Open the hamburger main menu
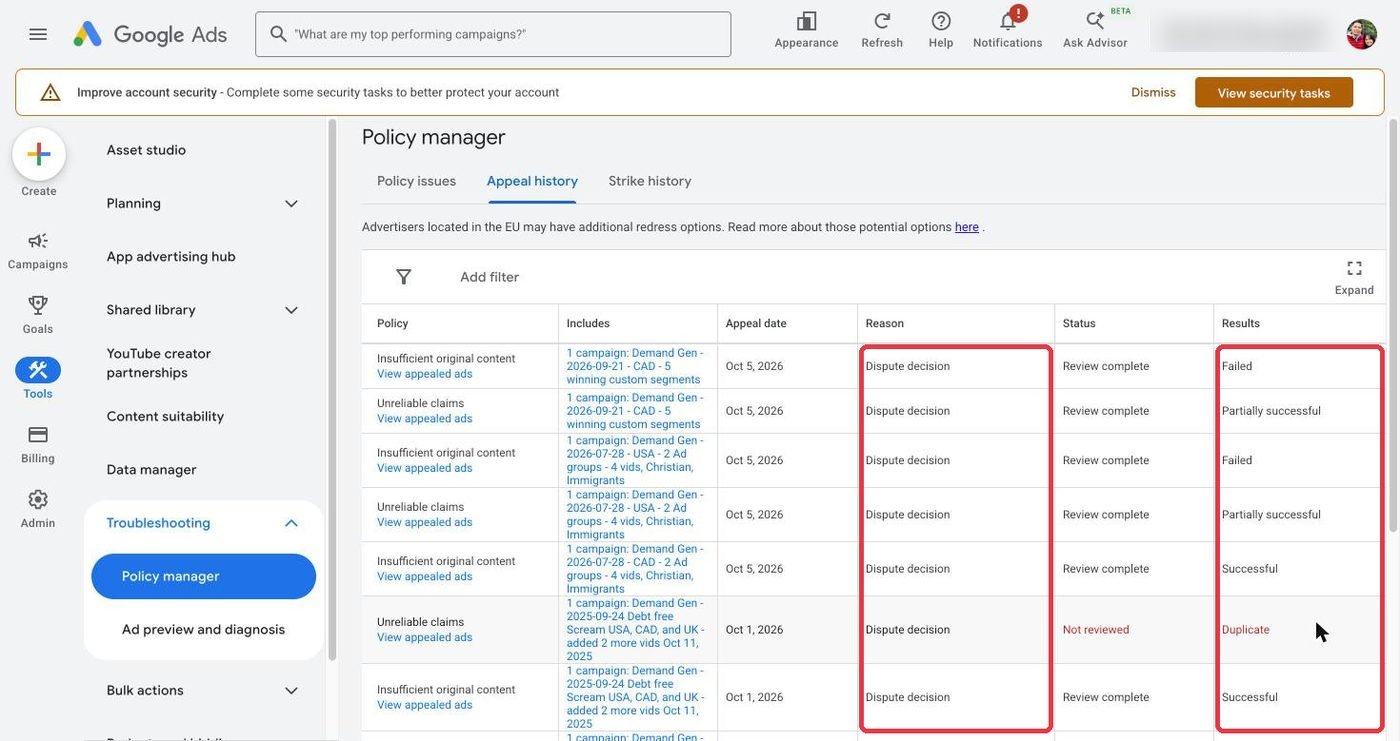Viewport: 1400px width, 741px height. tap(38, 34)
